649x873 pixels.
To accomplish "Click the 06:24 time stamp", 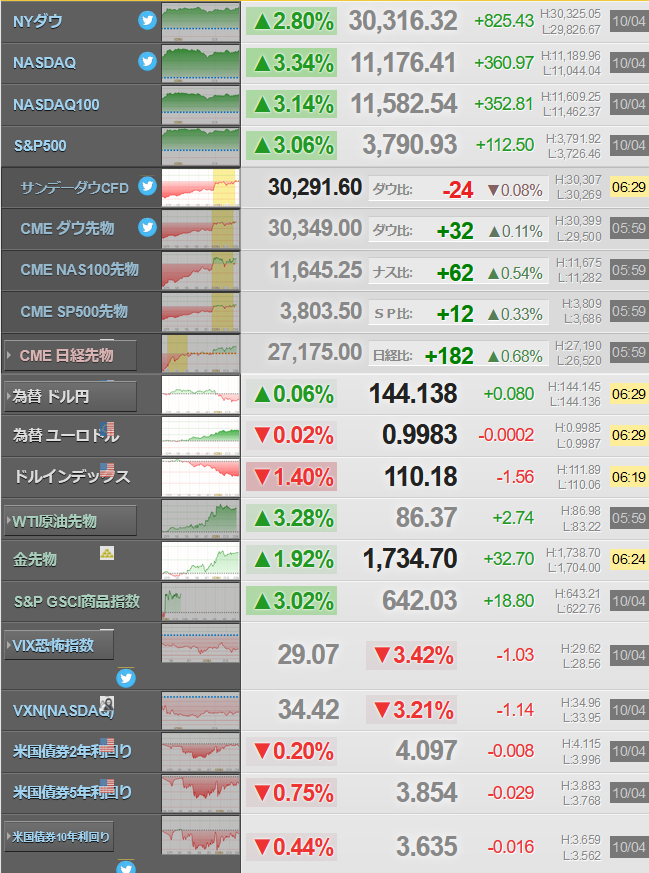I will [x=629, y=560].
